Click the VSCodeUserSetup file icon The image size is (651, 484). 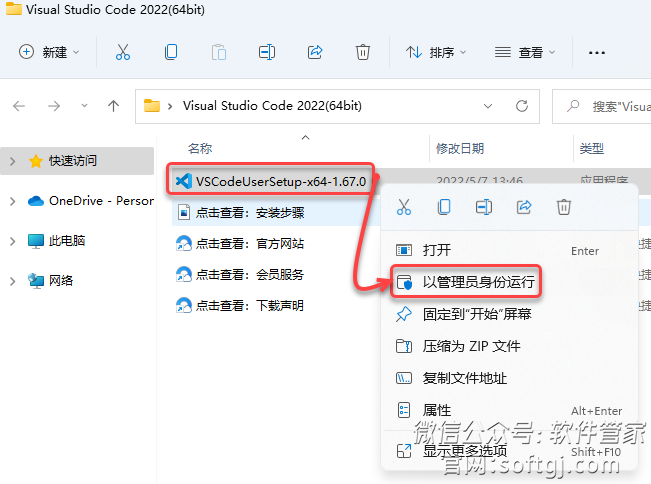[x=184, y=181]
